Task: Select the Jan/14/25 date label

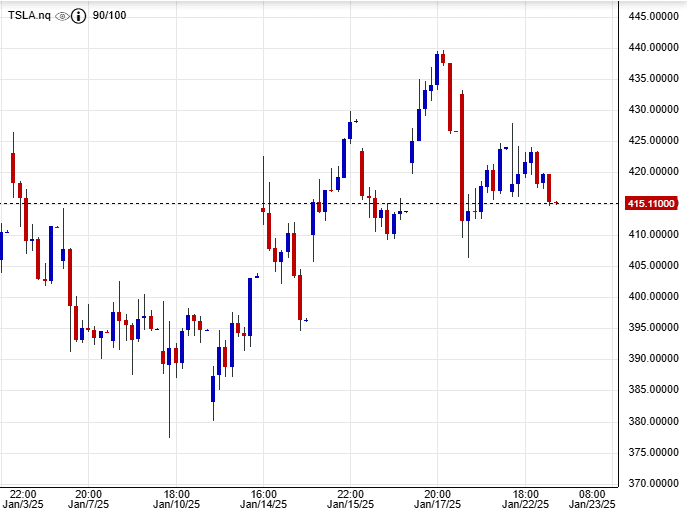Action: (x=263, y=504)
